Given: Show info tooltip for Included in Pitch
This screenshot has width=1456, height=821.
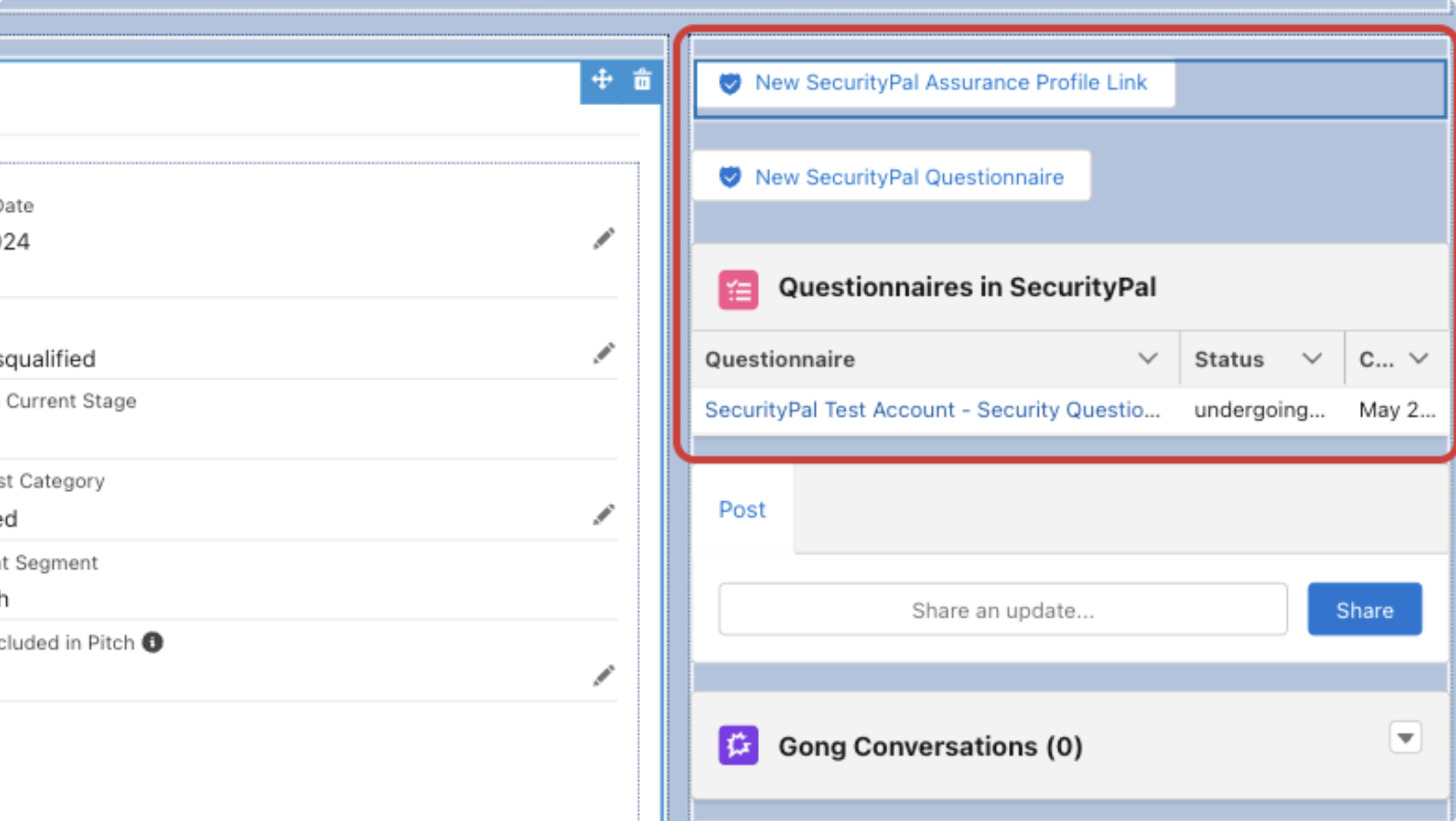Looking at the screenshot, I should pos(153,642).
